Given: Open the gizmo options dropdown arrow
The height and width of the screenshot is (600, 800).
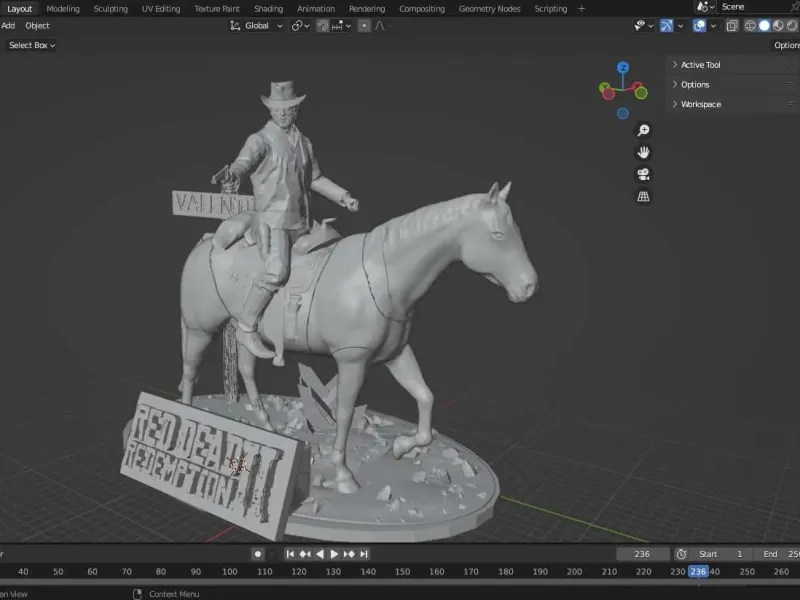Looking at the screenshot, I should (680, 26).
